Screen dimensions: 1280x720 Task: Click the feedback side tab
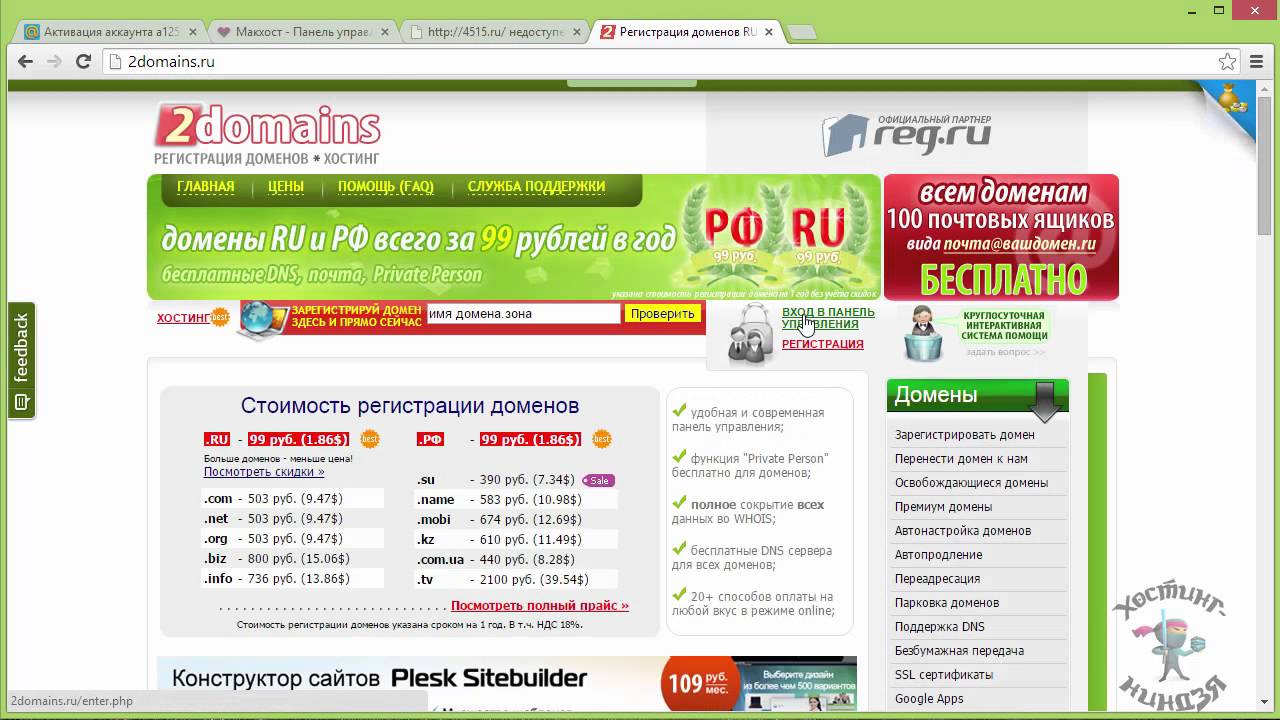click(x=21, y=360)
